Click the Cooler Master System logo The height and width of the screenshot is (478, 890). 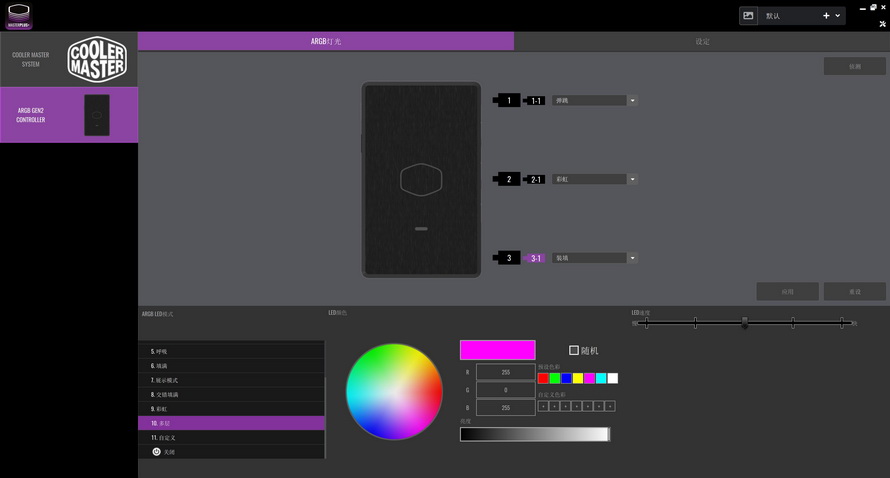(x=97, y=59)
